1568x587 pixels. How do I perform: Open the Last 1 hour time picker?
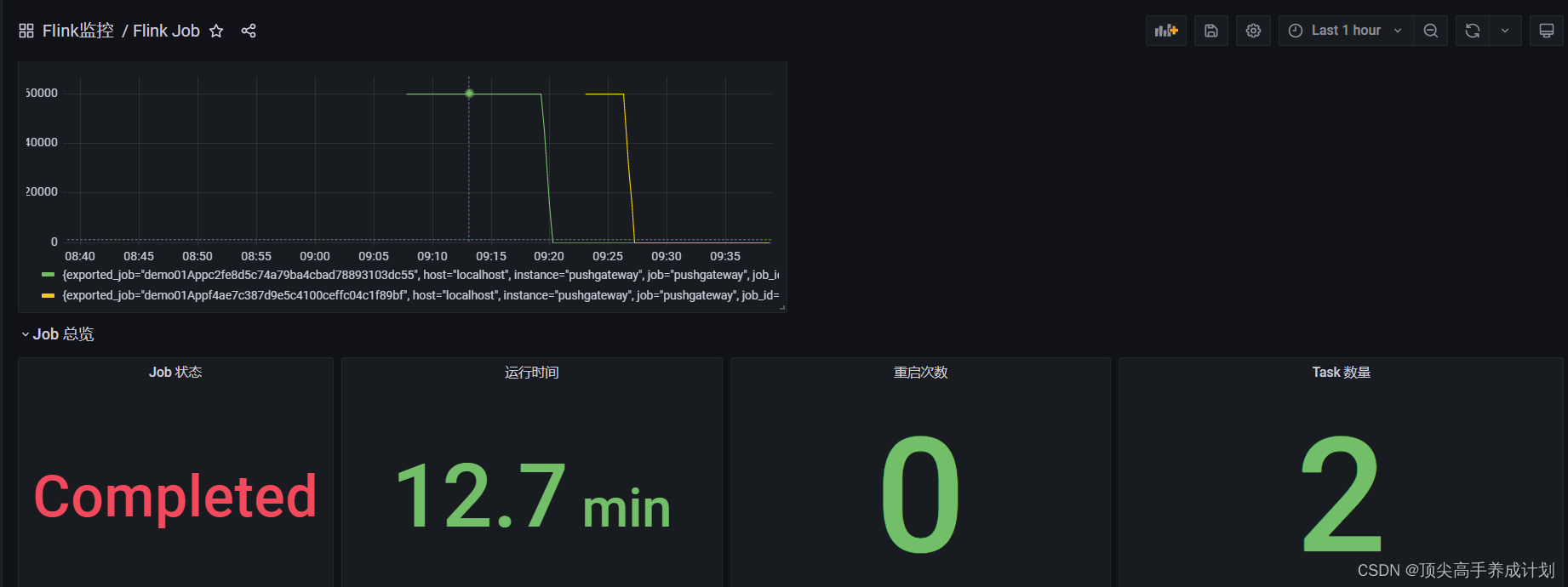1346,31
